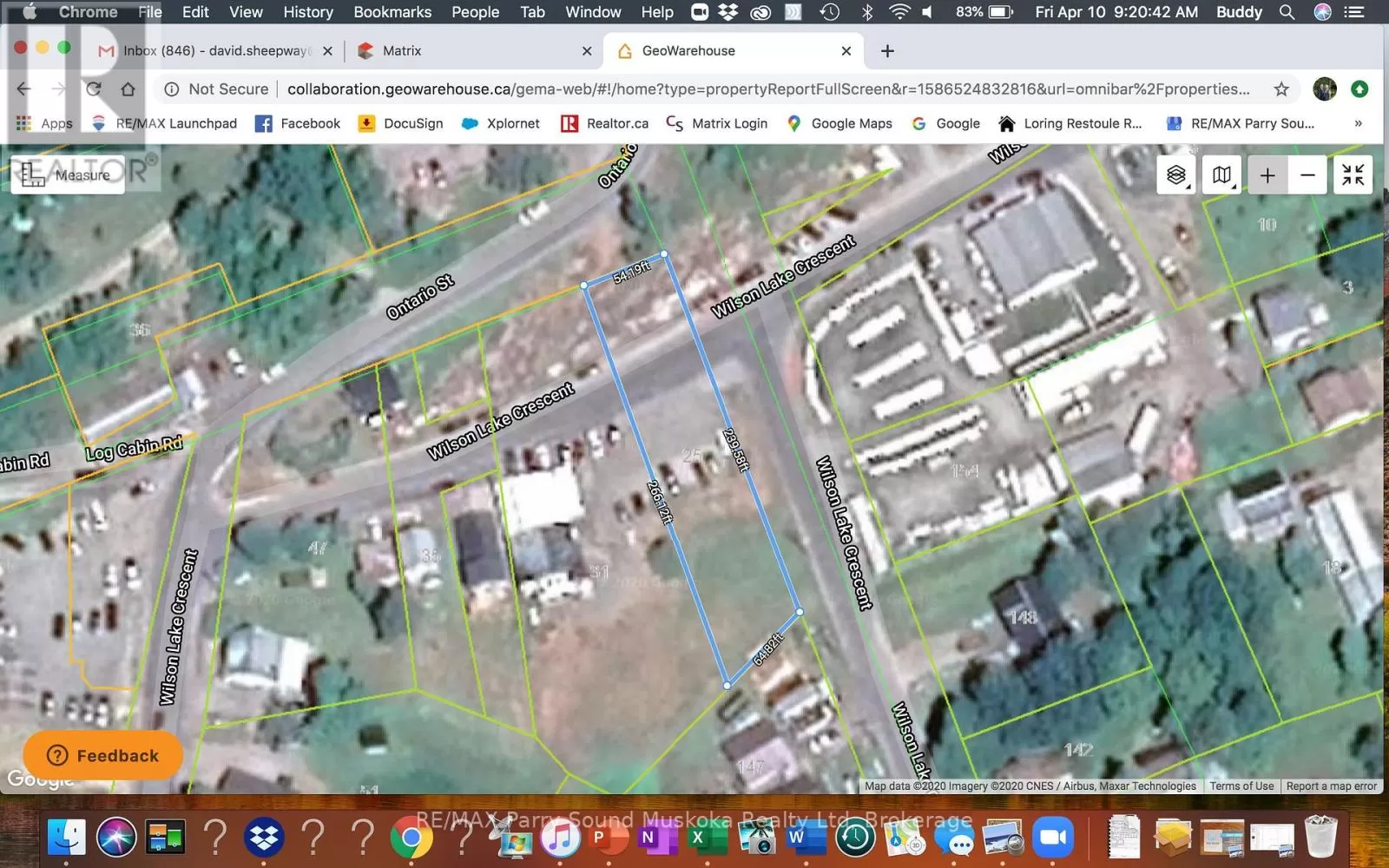Exit full screen map view
The image size is (1389, 868).
point(1353,175)
